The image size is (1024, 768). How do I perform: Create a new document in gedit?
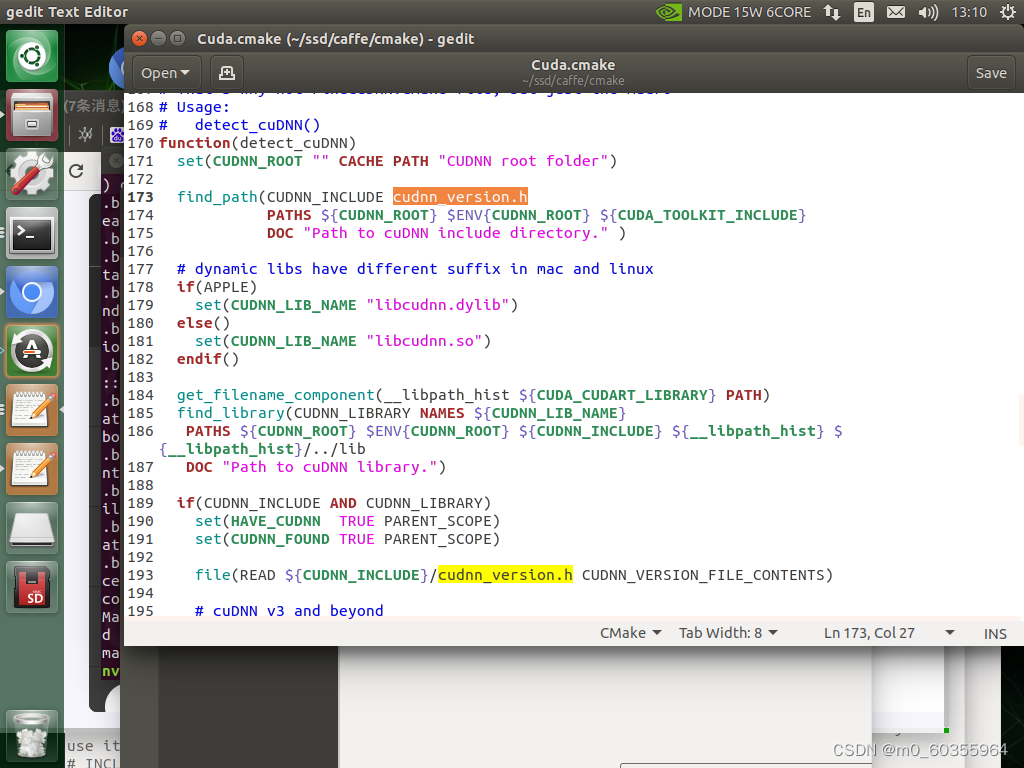227,73
